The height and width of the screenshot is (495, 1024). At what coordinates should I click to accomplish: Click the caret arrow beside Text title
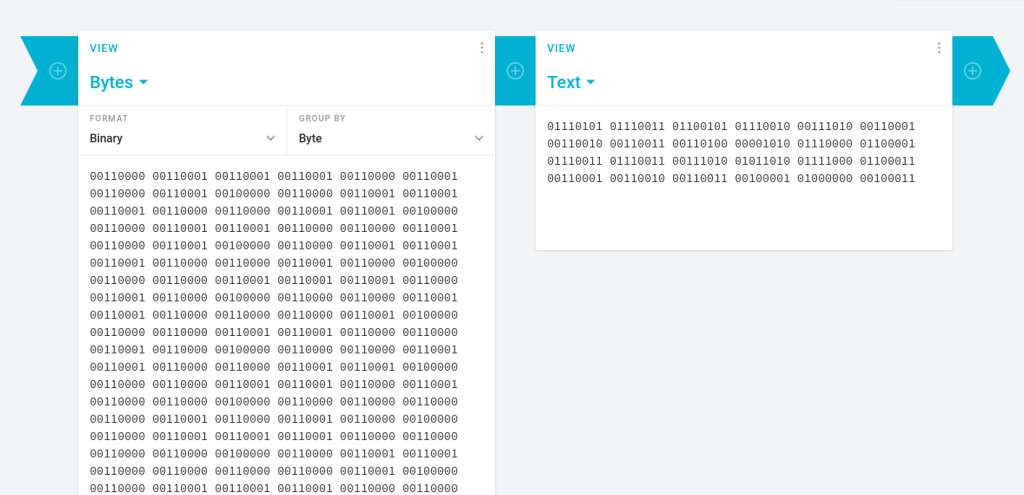pos(590,82)
